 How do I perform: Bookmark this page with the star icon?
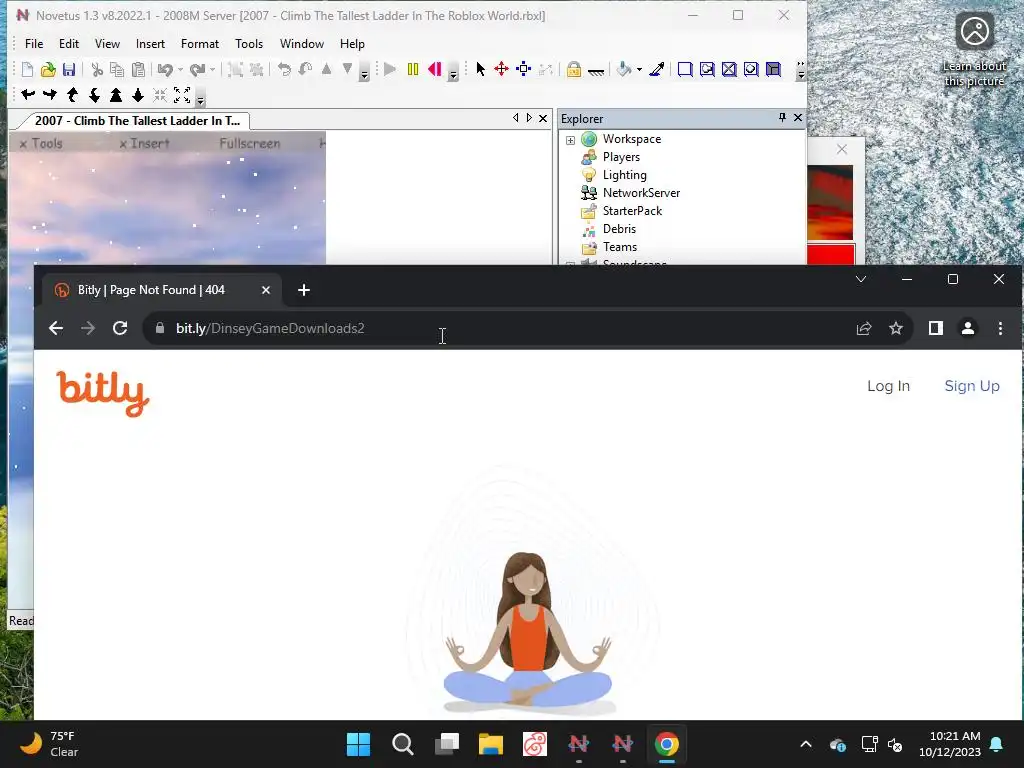tap(896, 328)
